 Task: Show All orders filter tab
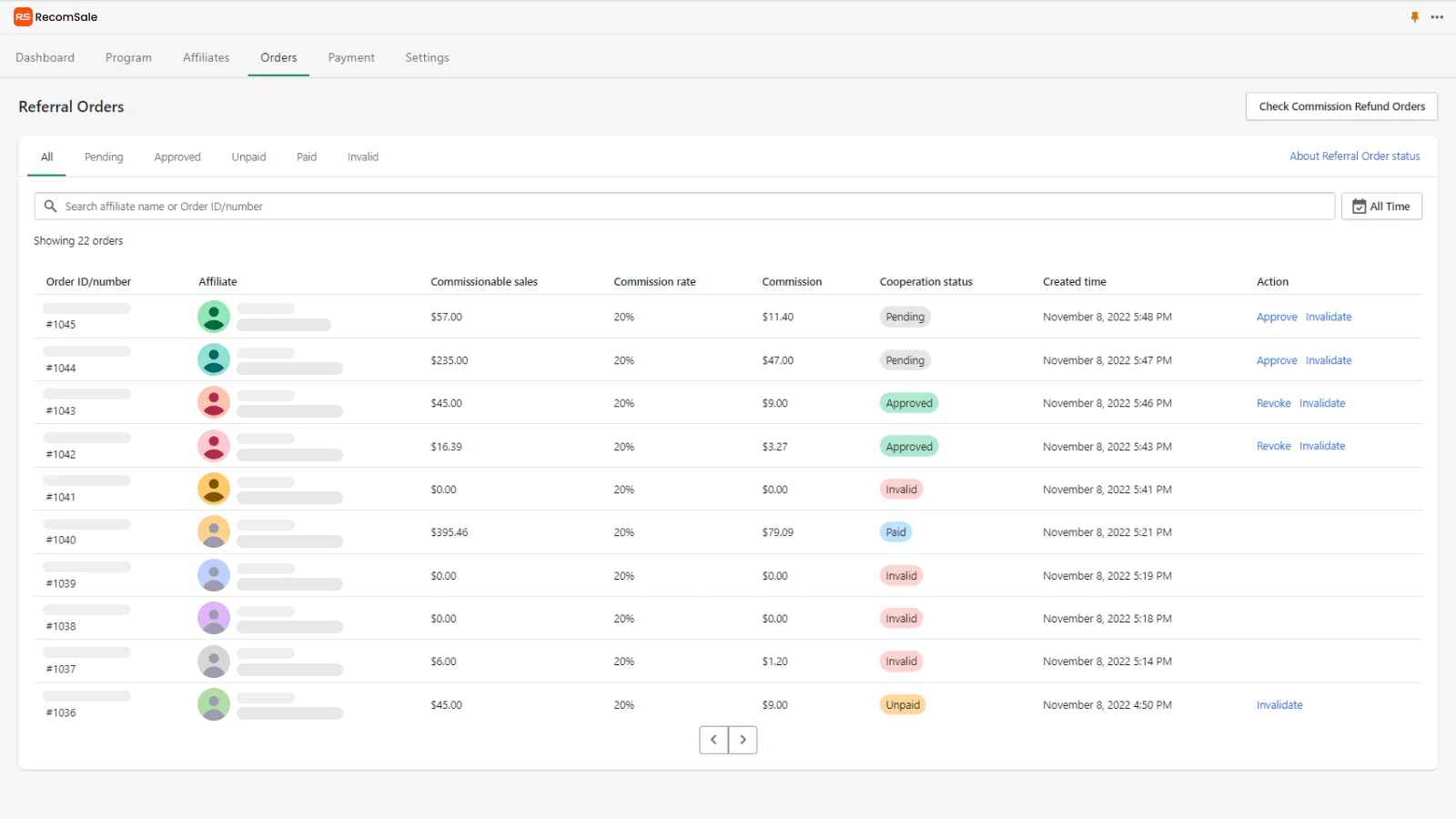[x=46, y=157]
